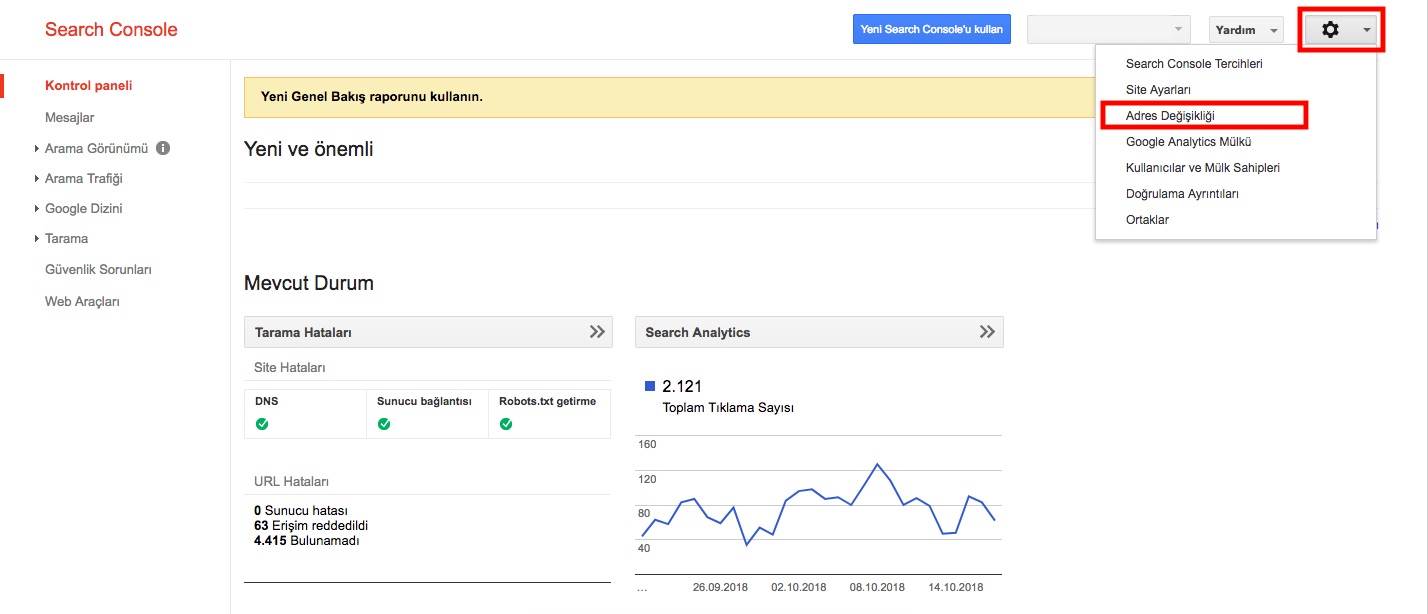
Task: Click the 2.121 total clicks value
Action: pyautogui.click(x=683, y=386)
